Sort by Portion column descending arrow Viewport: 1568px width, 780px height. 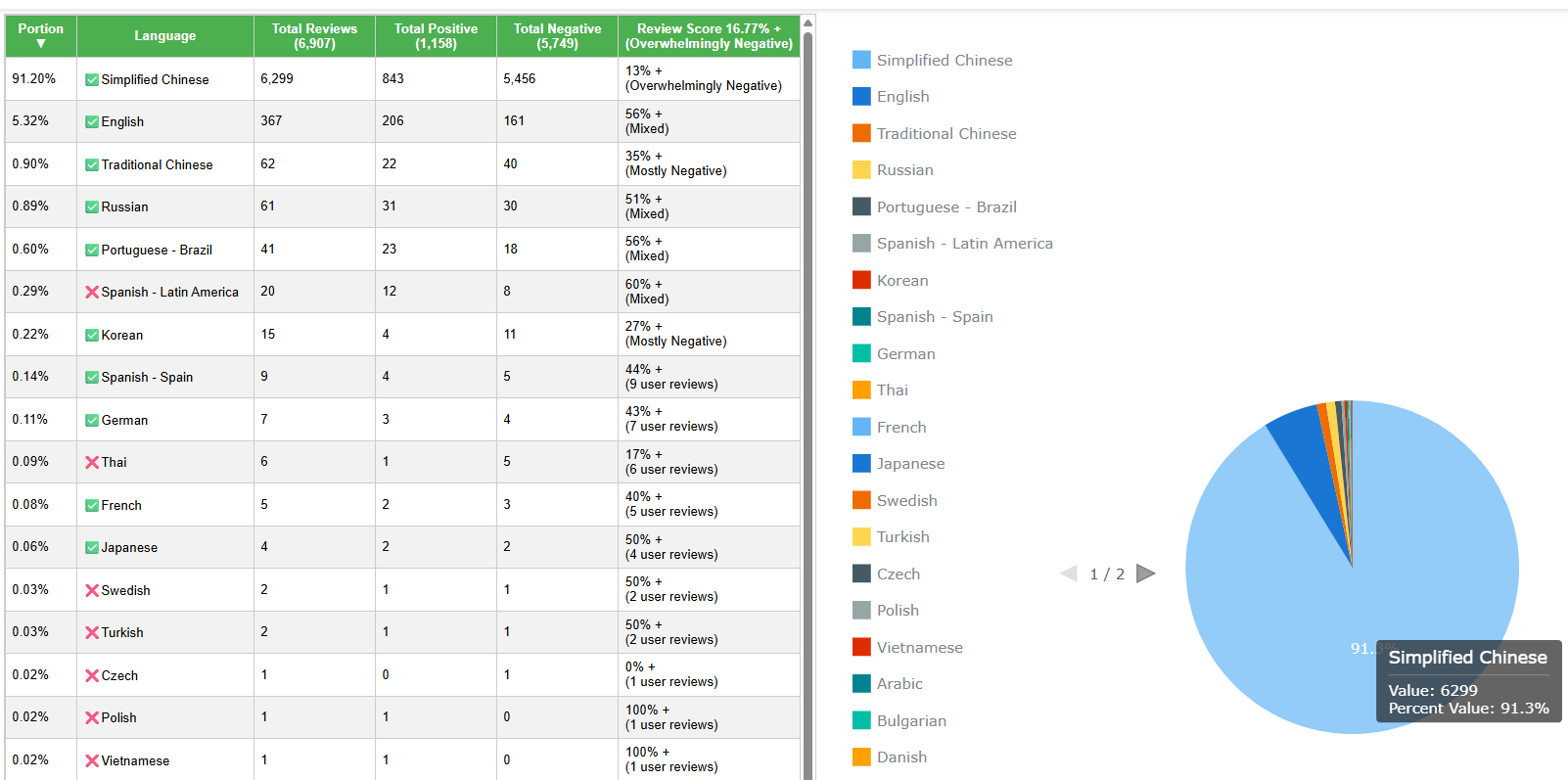[41, 44]
